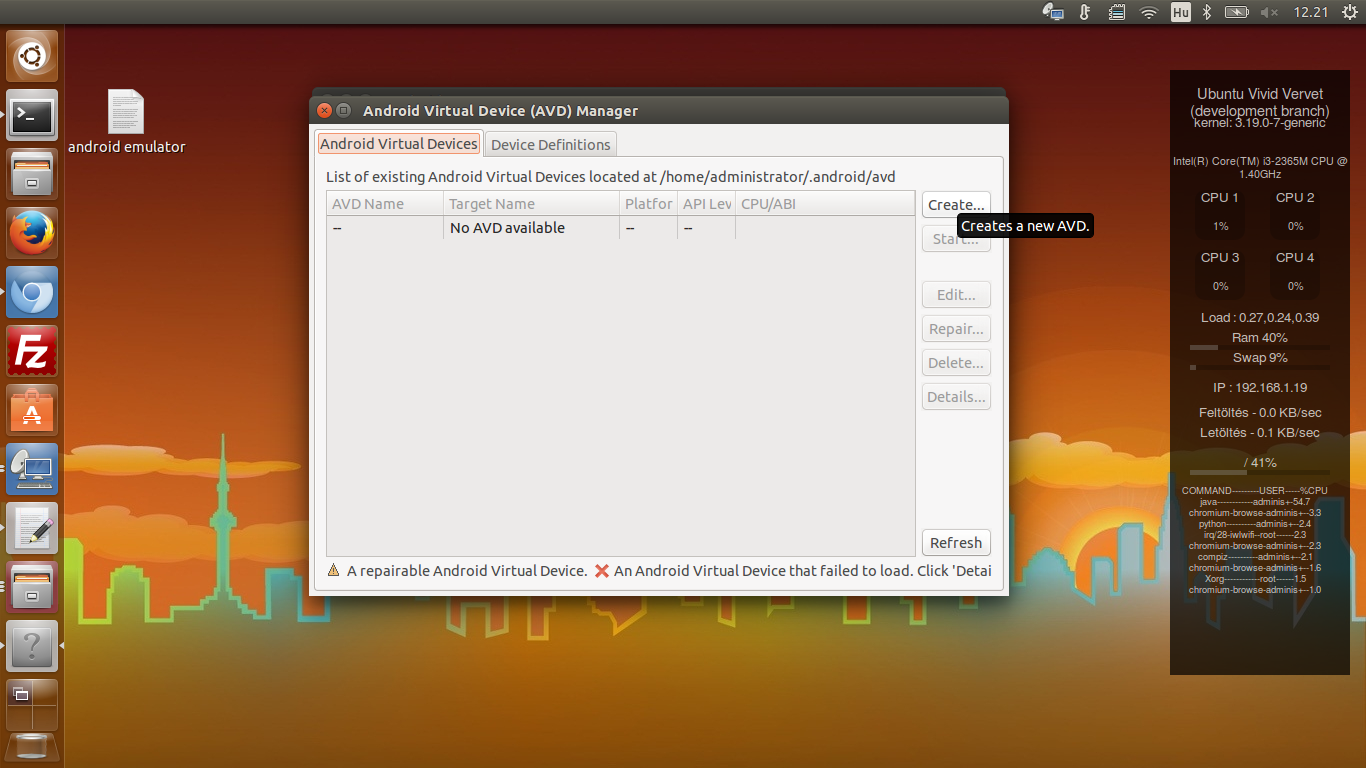1366x768 pixels.
Task: Switch to the Device Definitions tab
Action: (550, 145)
